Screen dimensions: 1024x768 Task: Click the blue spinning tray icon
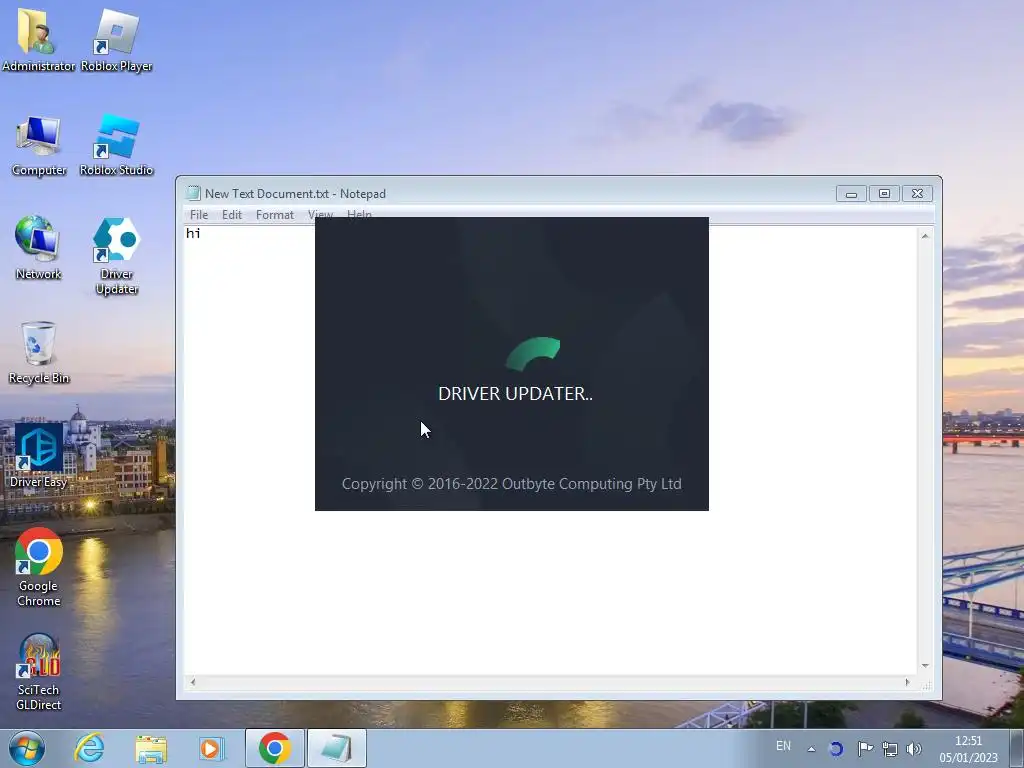tap(836, 749)
